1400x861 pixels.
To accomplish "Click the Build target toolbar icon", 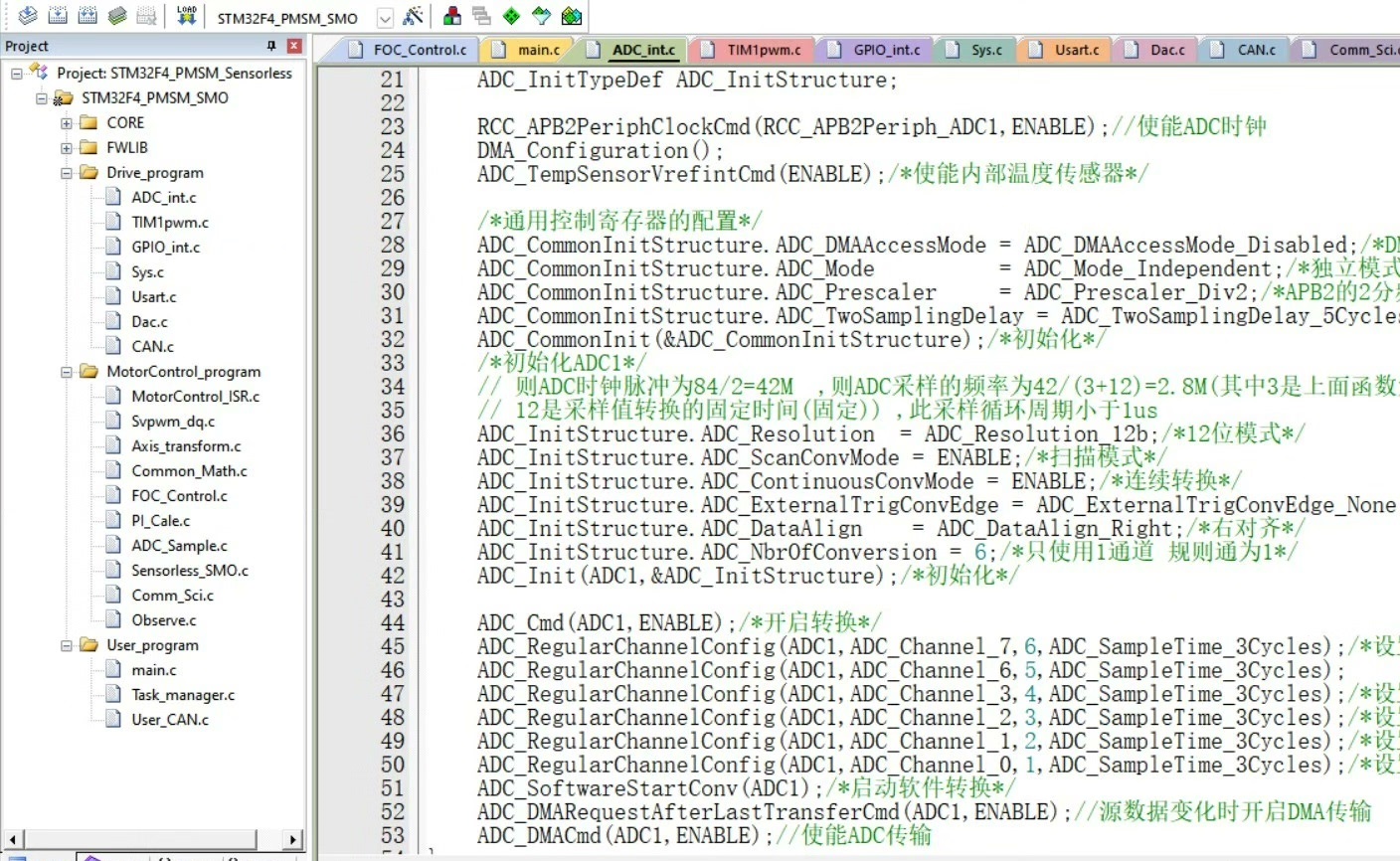I will coord(58,16).
